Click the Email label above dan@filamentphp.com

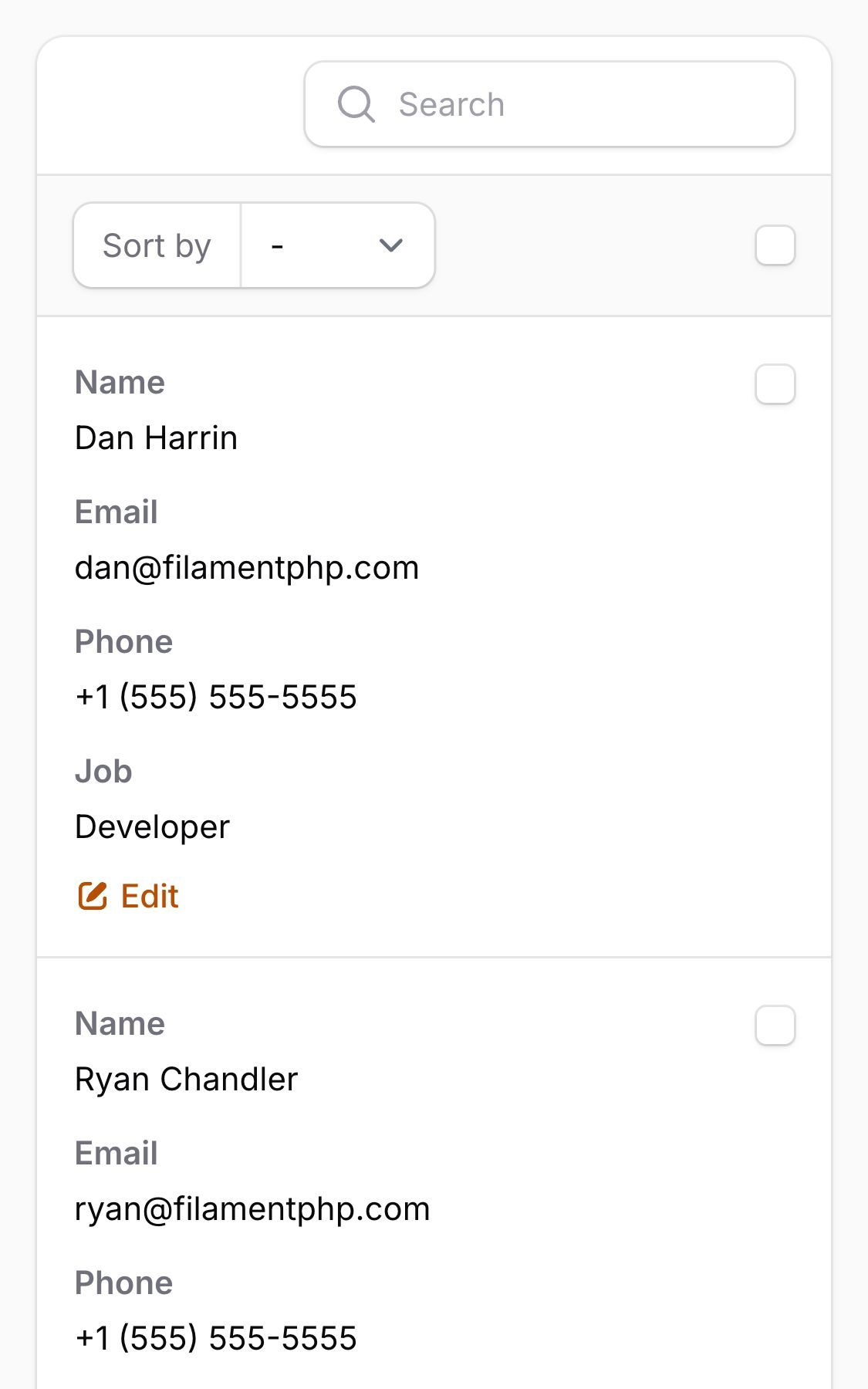(x=116, y=512)
